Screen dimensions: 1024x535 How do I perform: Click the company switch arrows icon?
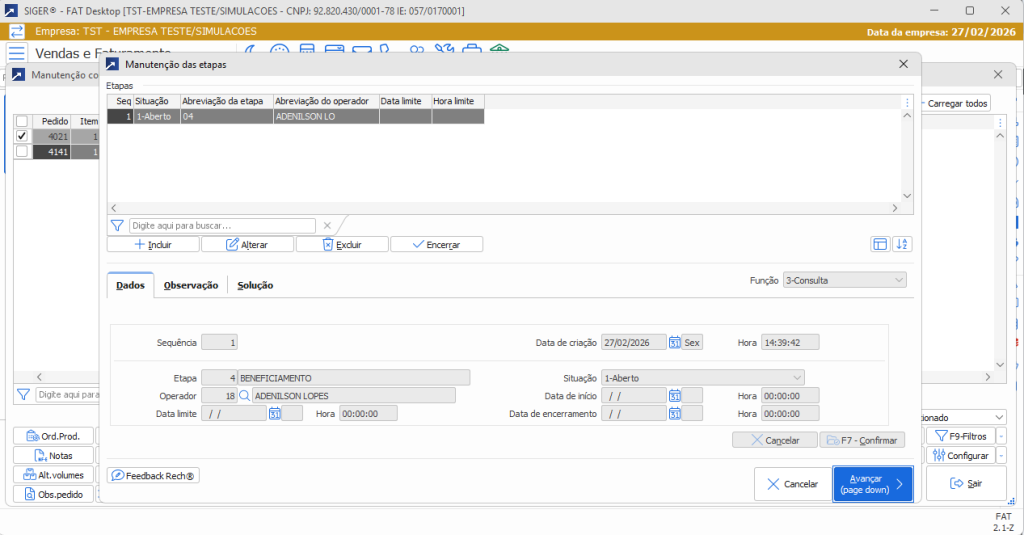pos(17,31)
